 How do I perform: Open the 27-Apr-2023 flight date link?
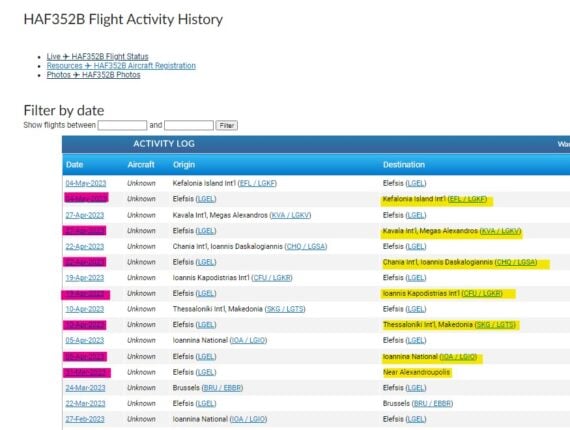pyautogui.click(x=85, y=215)
